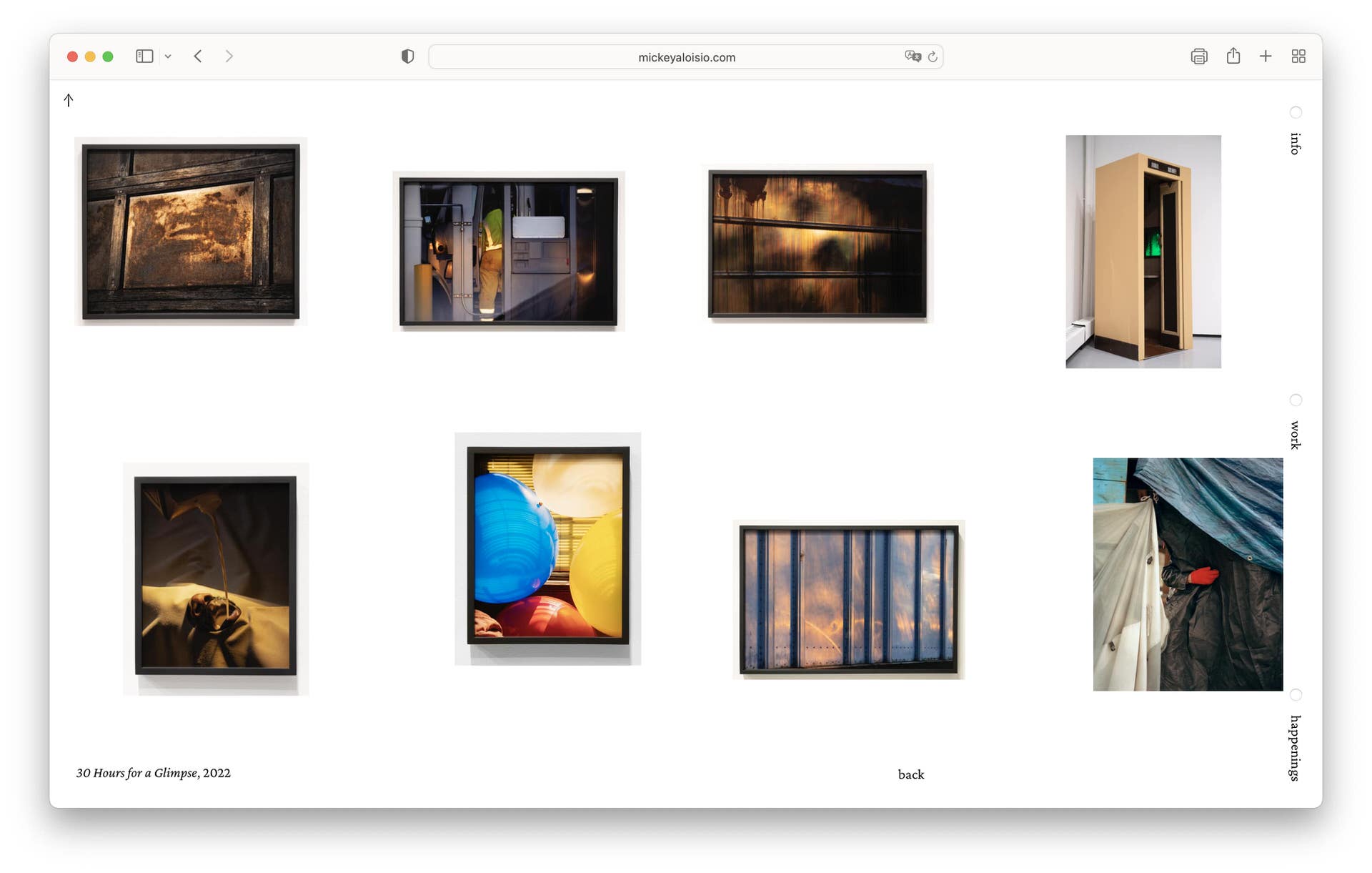Open a new tab with the plus icon
The height and width of the screenshot is (873, 1372).
(x=1266, y=56)
